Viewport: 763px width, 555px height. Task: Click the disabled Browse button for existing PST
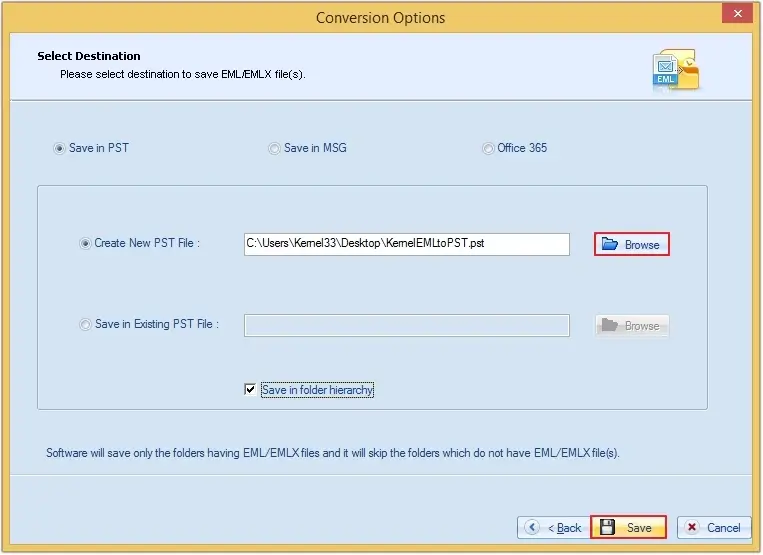click(x=632, y=325)
